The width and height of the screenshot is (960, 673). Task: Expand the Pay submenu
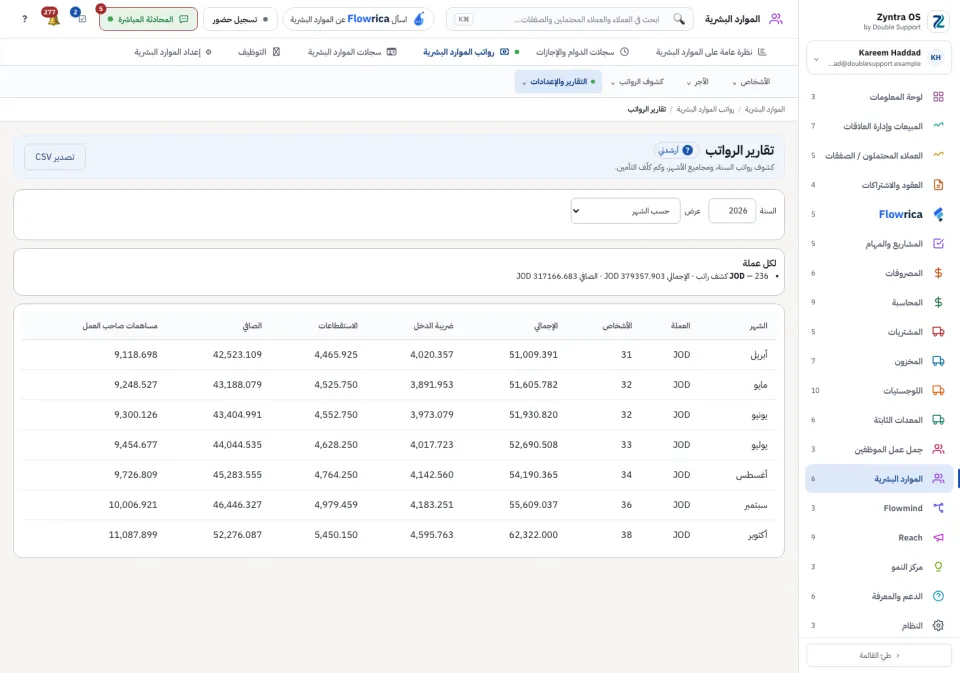[697, 81]
